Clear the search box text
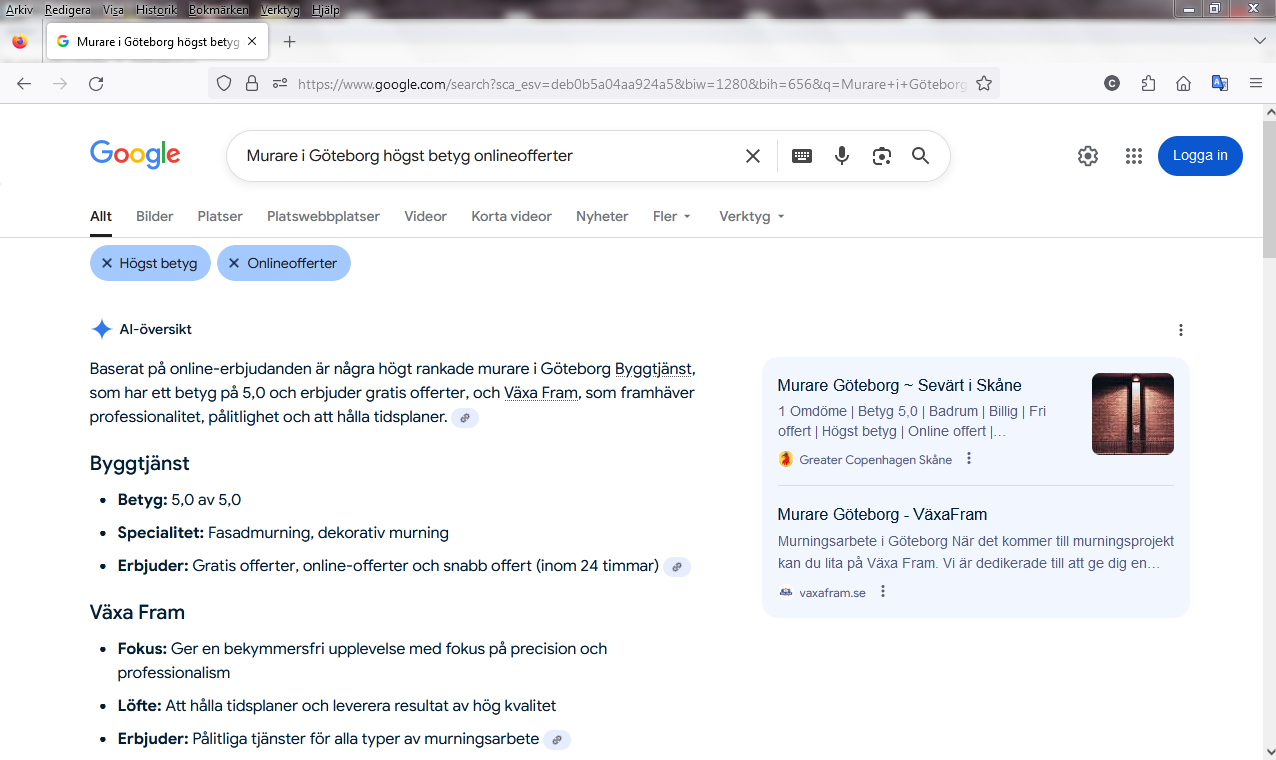This screenshot has height=760, width=1276. [x=753, y=156]
